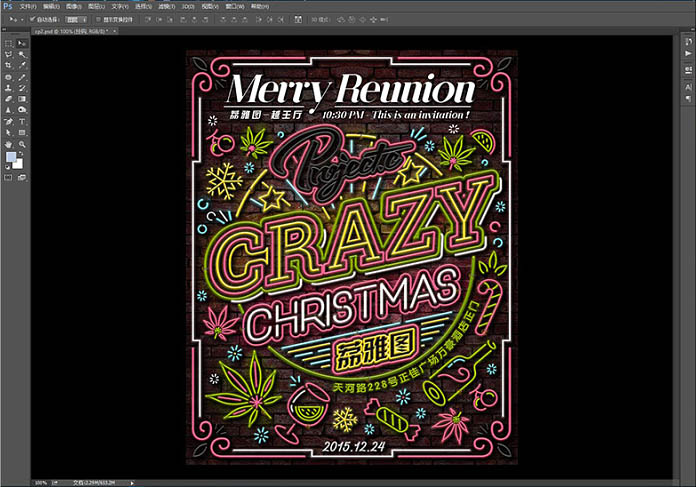Select the Zoom tool

[22, 143]
